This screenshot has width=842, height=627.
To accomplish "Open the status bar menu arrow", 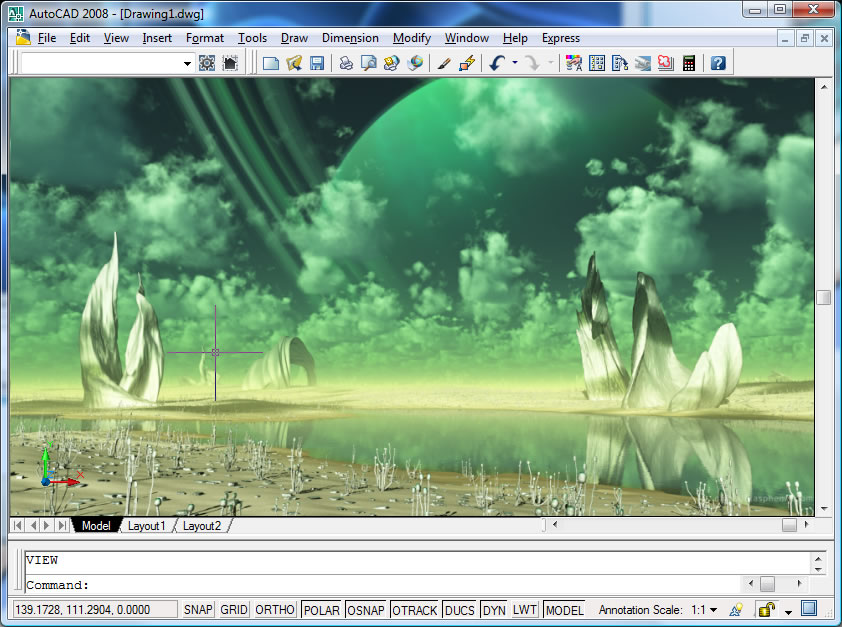I will 788,612.
